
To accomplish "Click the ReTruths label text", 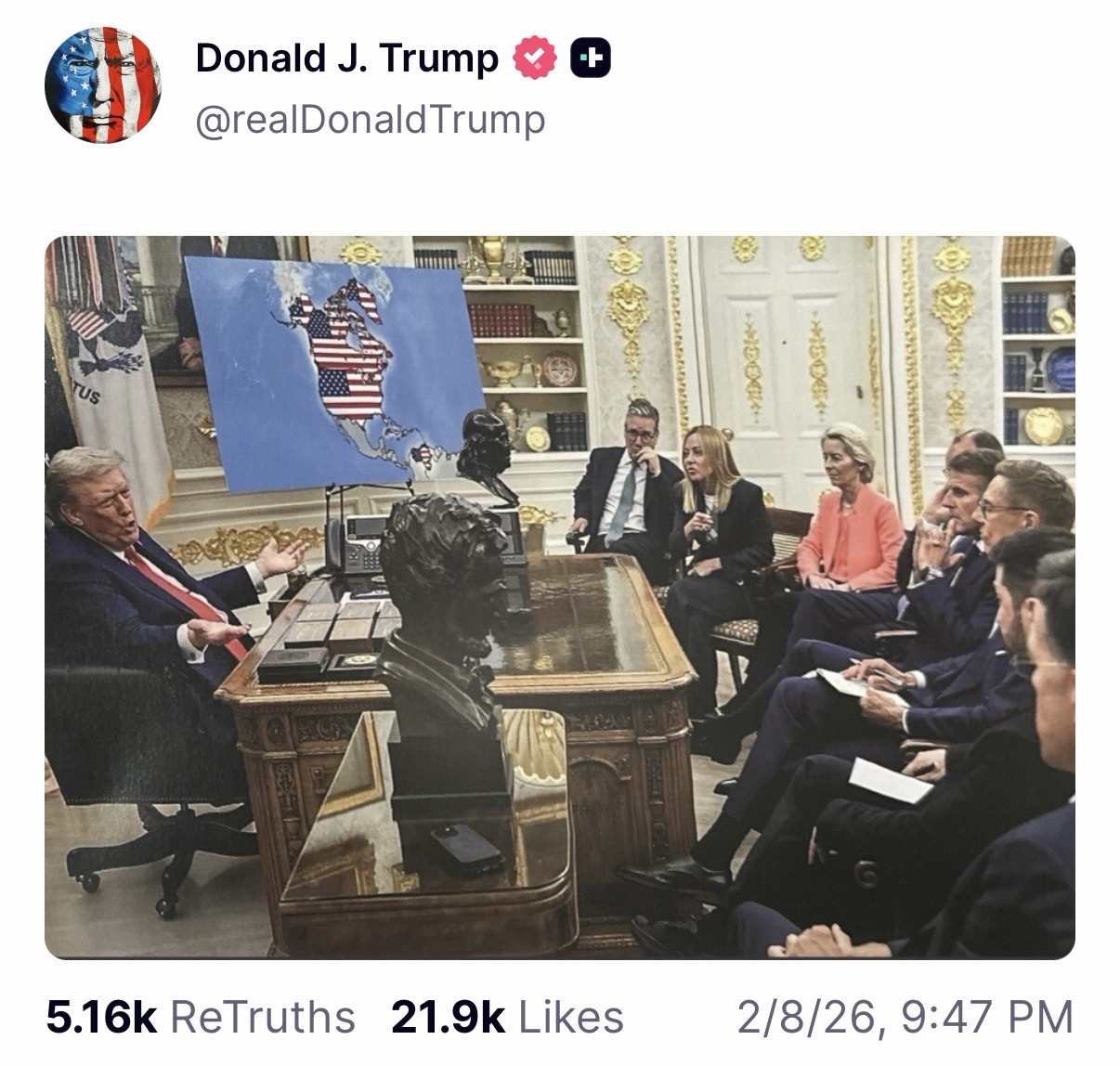I will pyautogui.click(x=264, y=1017).
